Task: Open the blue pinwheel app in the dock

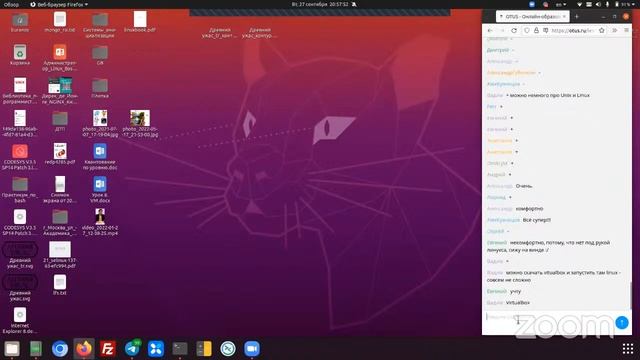Action: (156, 349)
